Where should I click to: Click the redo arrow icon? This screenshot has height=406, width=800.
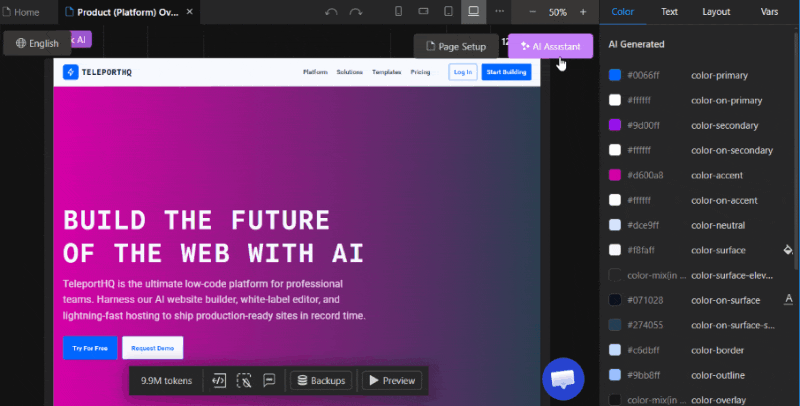pyautogui.click(x=356, y=12)
